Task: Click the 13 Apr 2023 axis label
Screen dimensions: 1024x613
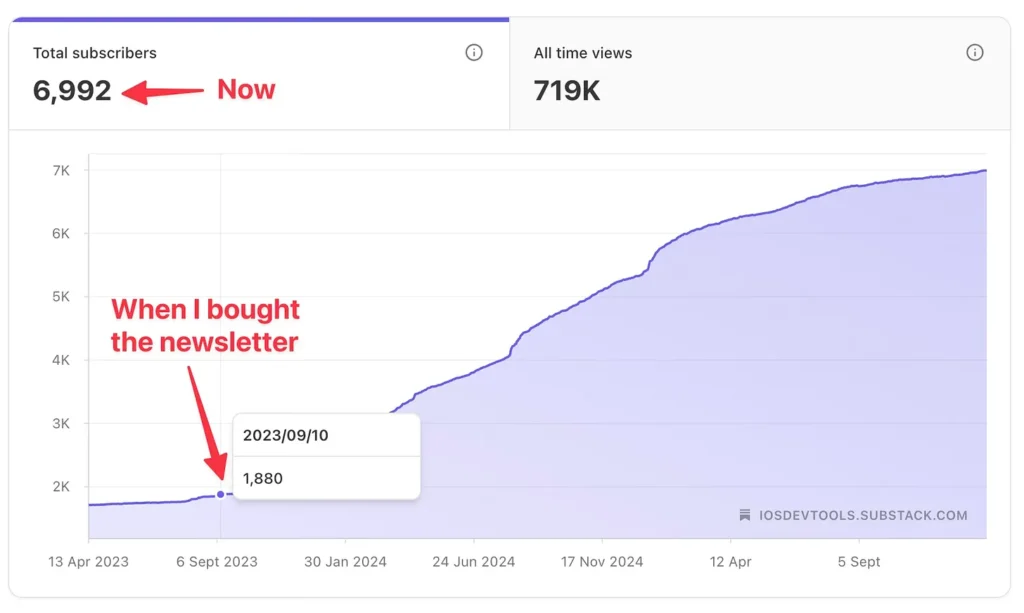Action: [x=88, y=561]
